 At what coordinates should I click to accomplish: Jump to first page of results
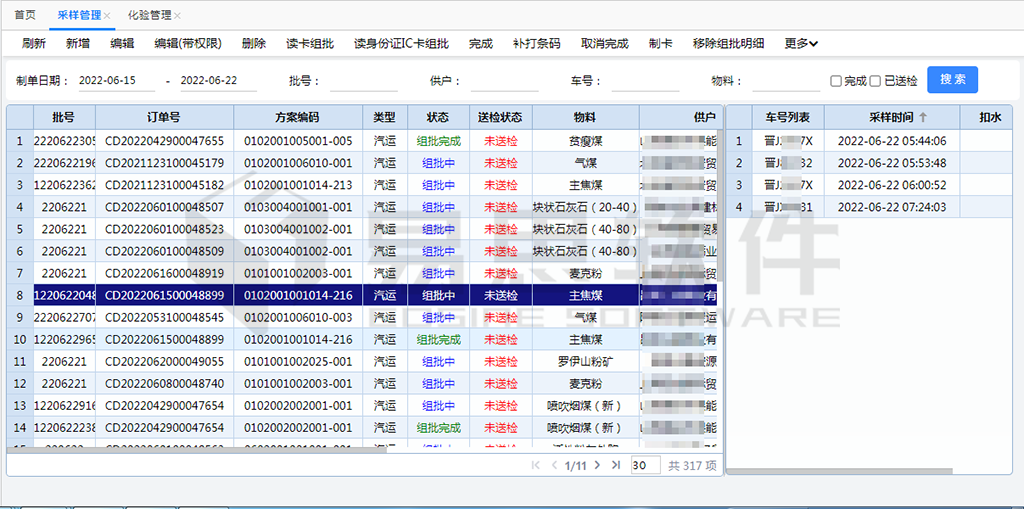[536, 465]
